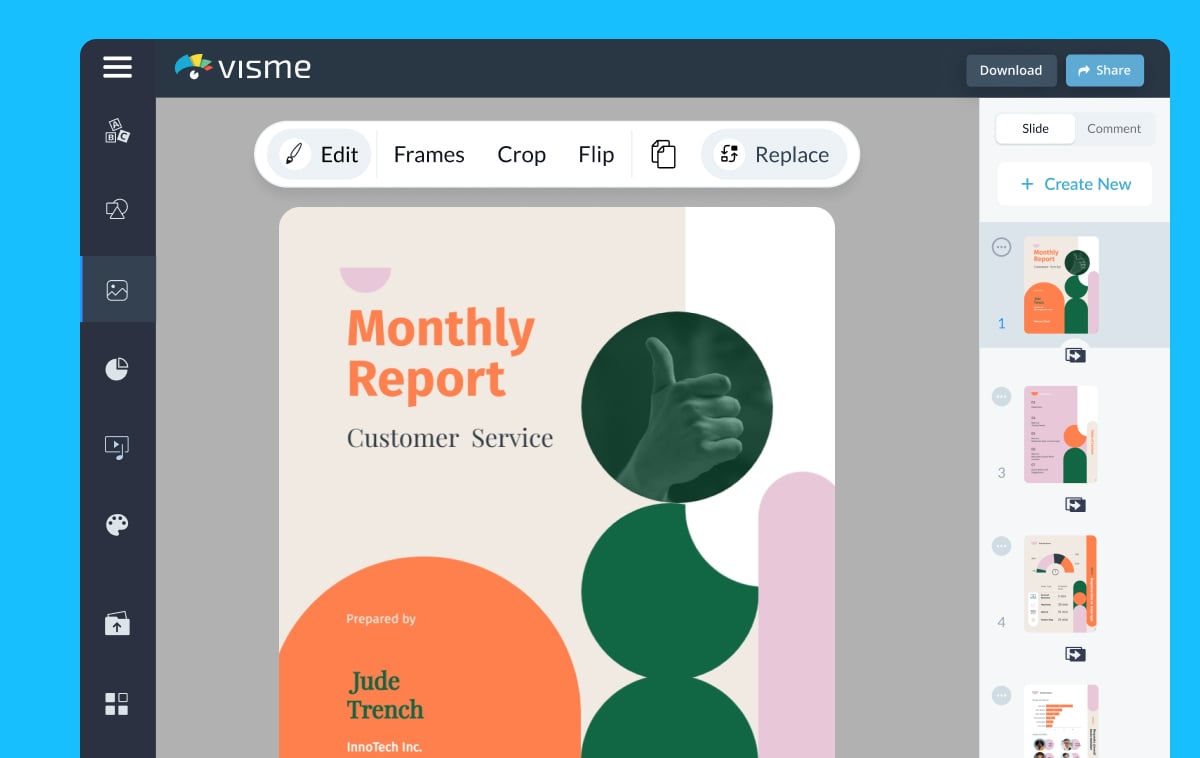
Task: Open the Data charts panel
Action: coord(117,368)
